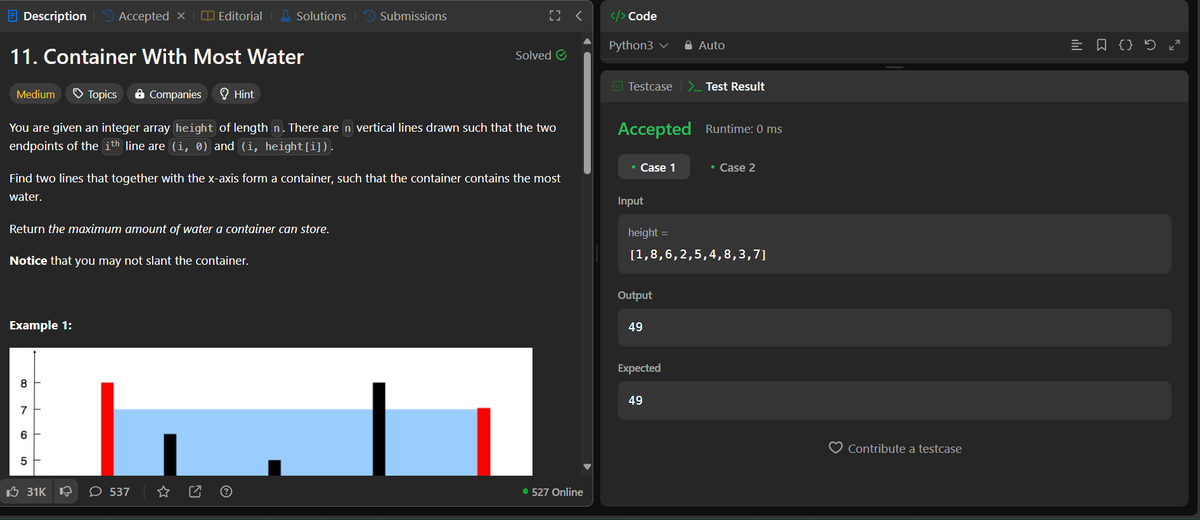Click the Code panel header icon
The height and width of the screenshot is (520, 1200).
coord(617,16)
